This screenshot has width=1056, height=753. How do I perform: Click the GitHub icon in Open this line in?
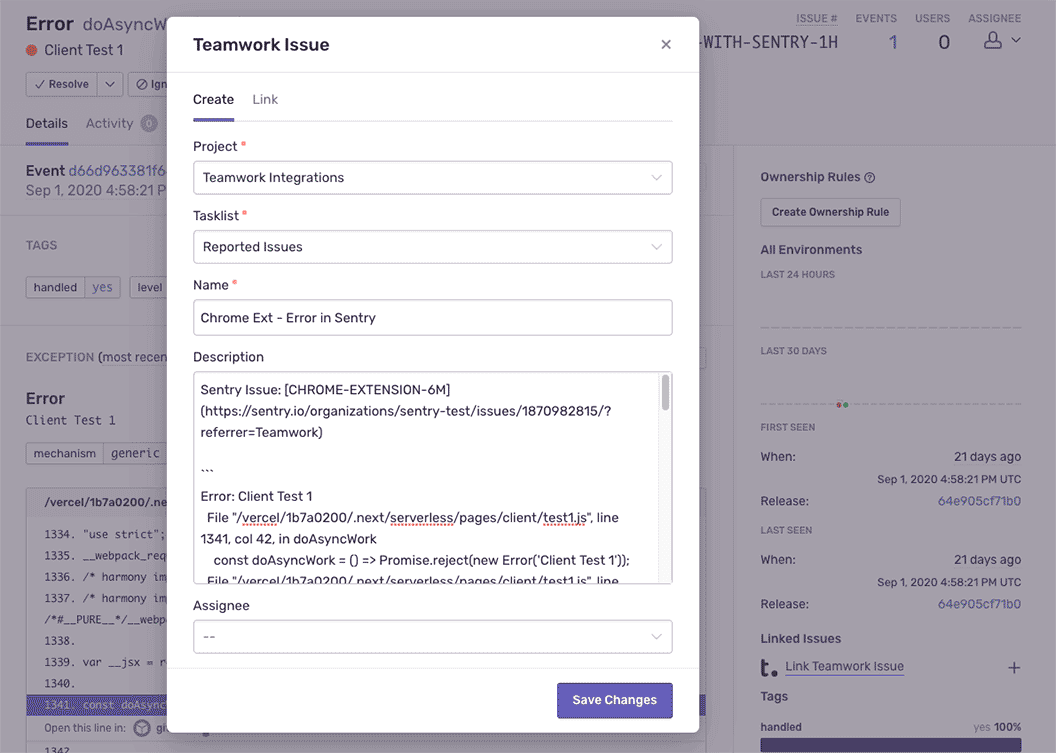click(141, 728)
